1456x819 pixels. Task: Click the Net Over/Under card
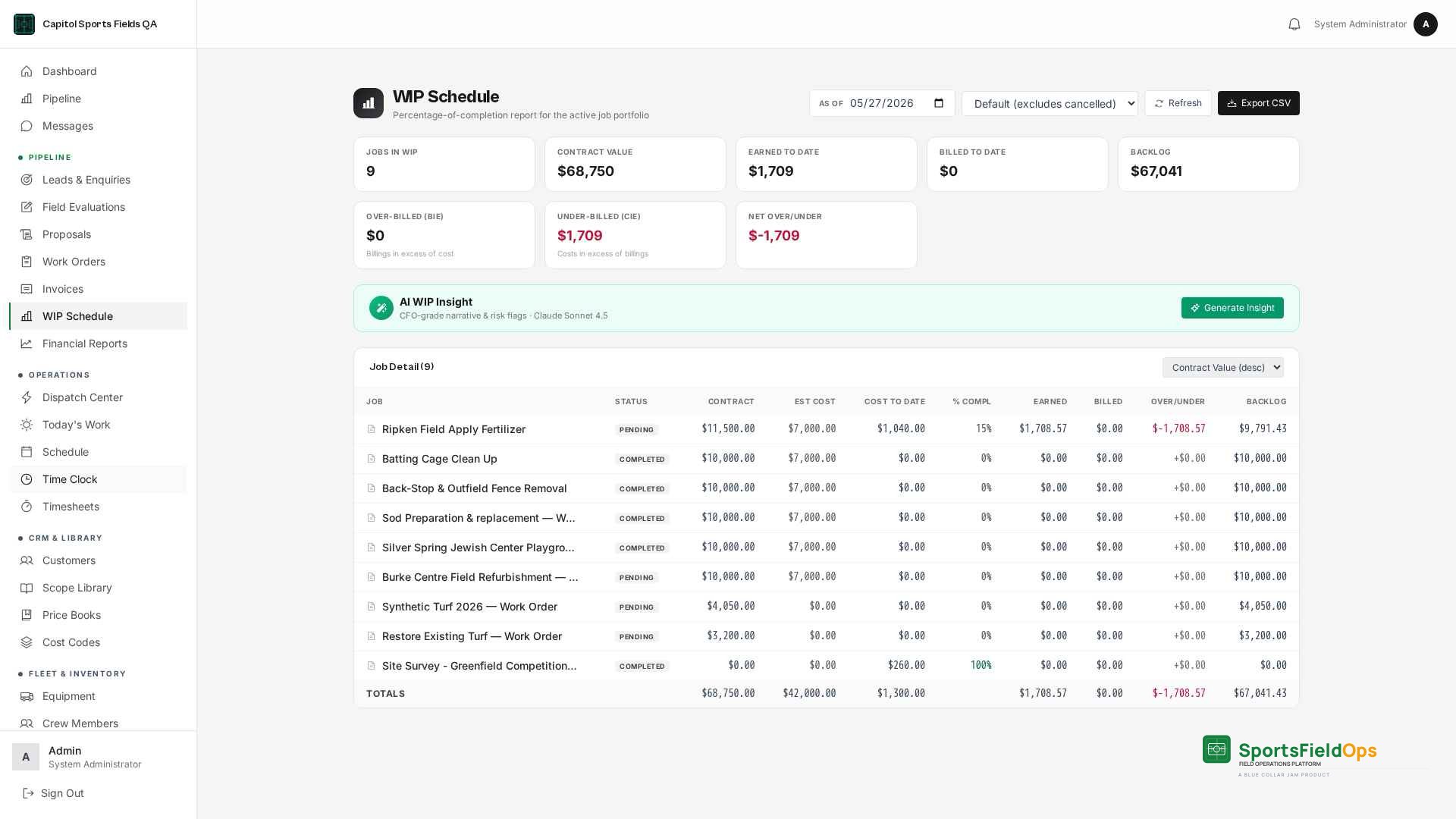(x=827, y=235)
